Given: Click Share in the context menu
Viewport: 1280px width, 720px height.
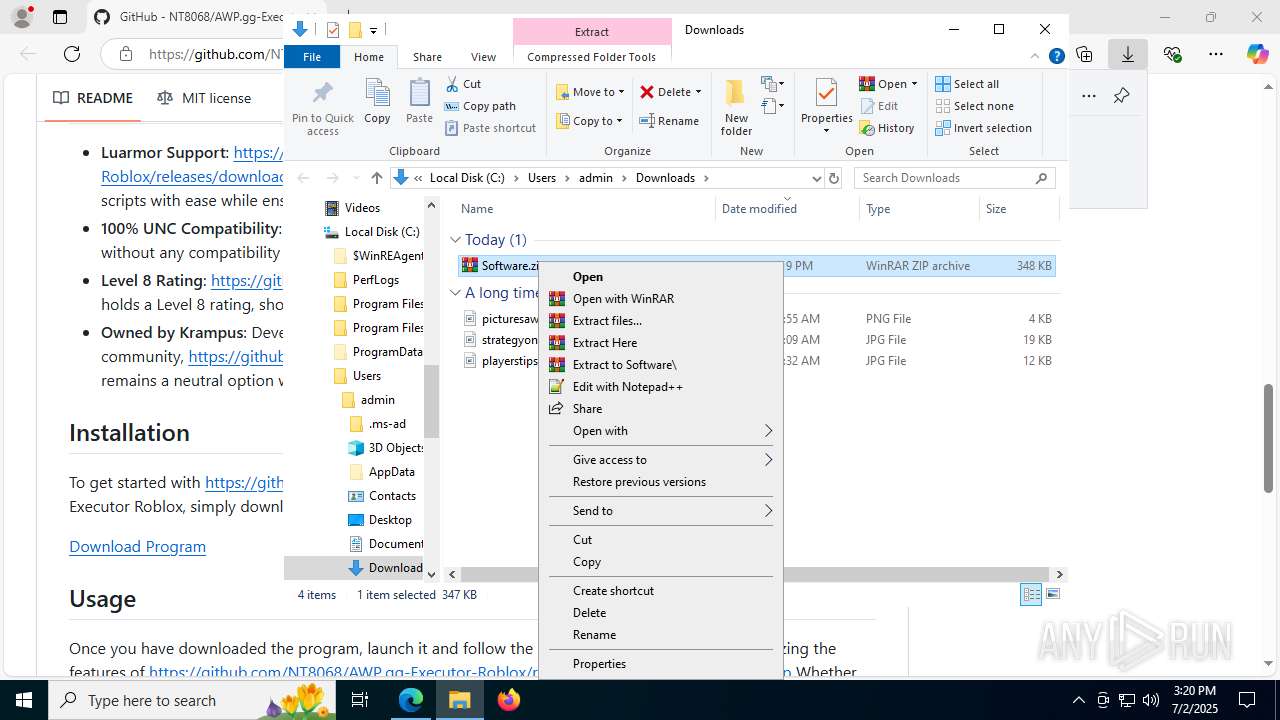Looking at the screenshot, I should click(x=661, y=408).
